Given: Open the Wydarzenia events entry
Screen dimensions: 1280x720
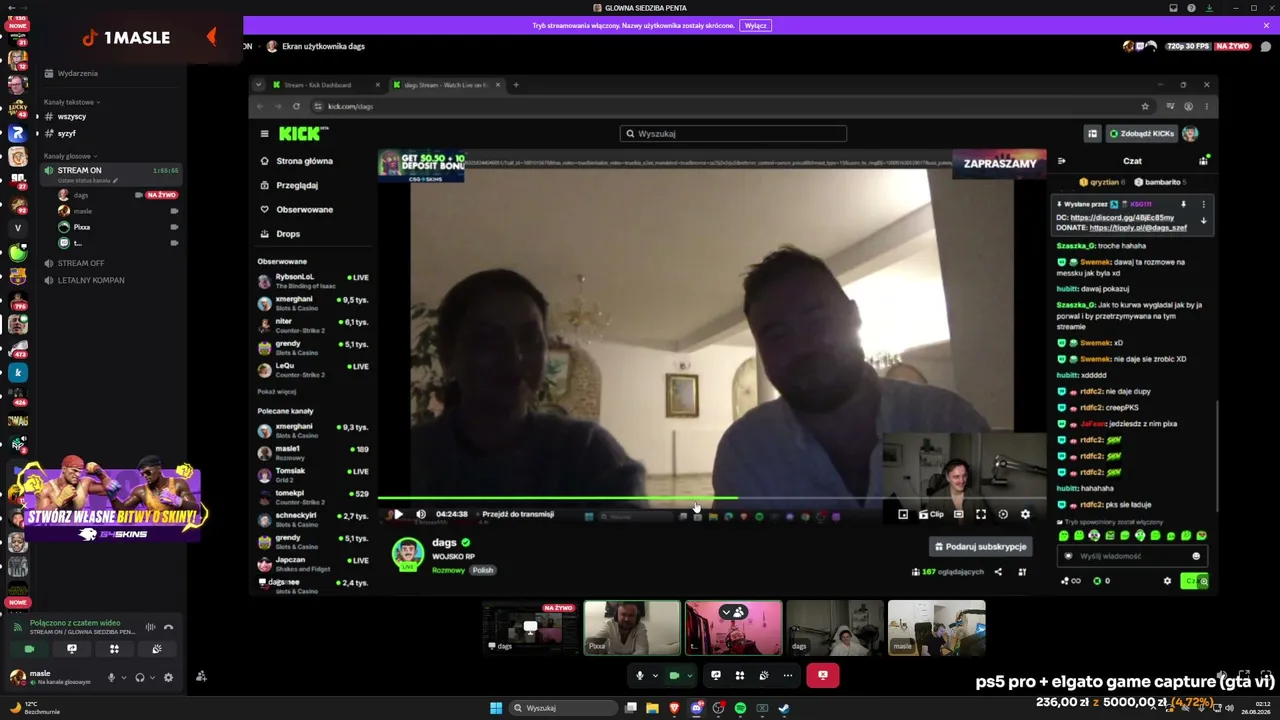Looking at the screenshot, I should tap(78, 73).
